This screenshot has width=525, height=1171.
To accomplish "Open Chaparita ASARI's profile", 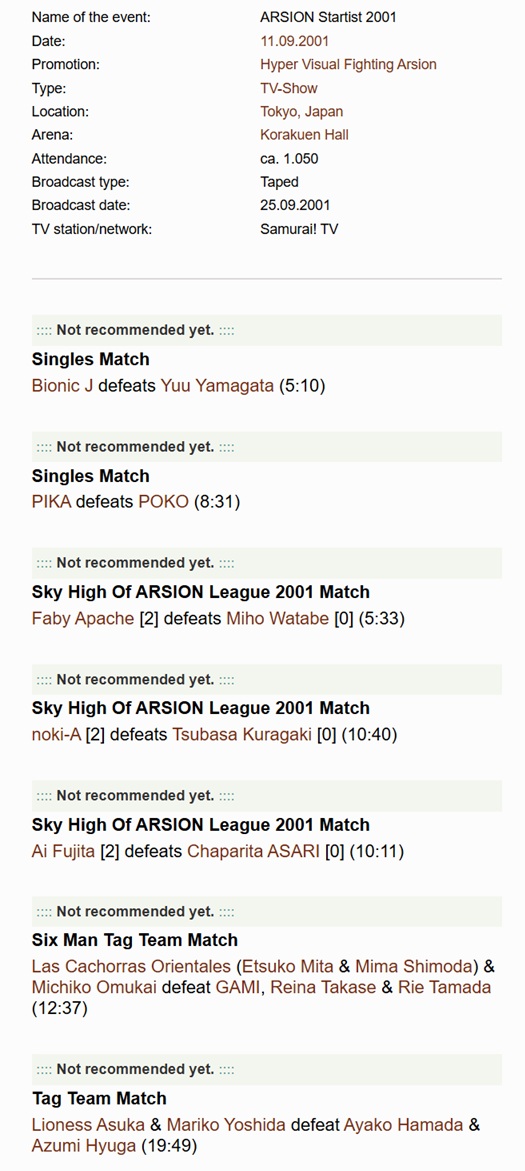I will click(254, 851).
